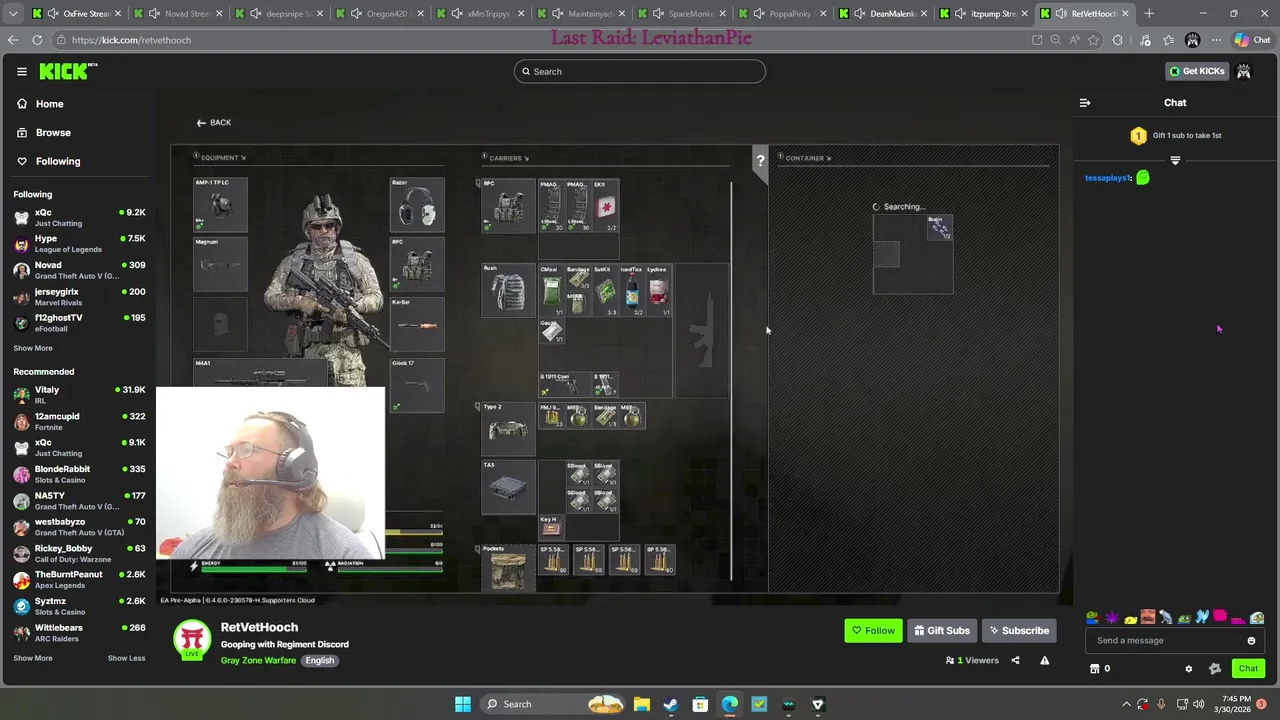1280x720 pixels.
Task: Collapse the in-game Carriers section
Action: pos(506,158)
